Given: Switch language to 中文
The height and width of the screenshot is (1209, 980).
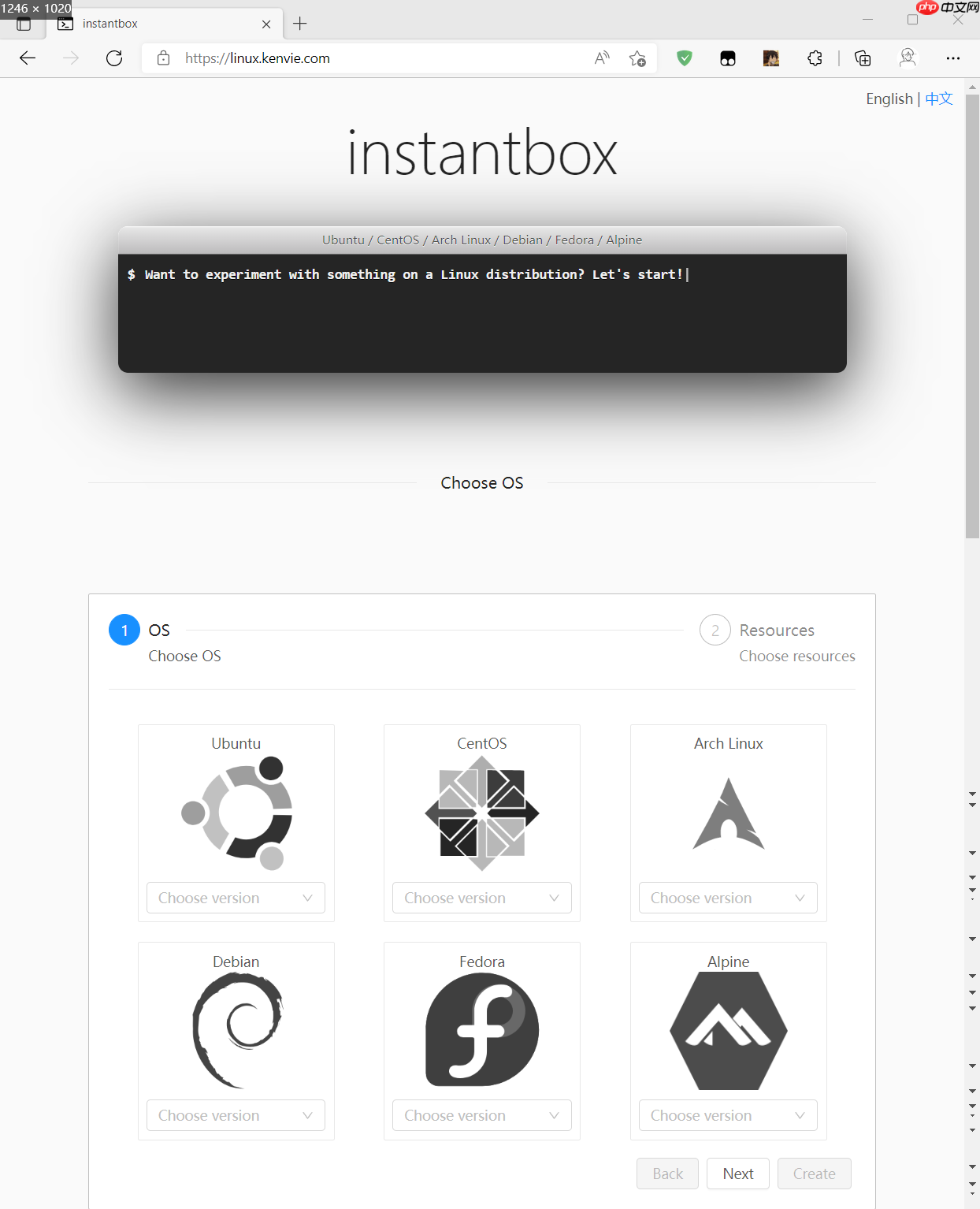Looking at the screenshot, I should point(938,98).
